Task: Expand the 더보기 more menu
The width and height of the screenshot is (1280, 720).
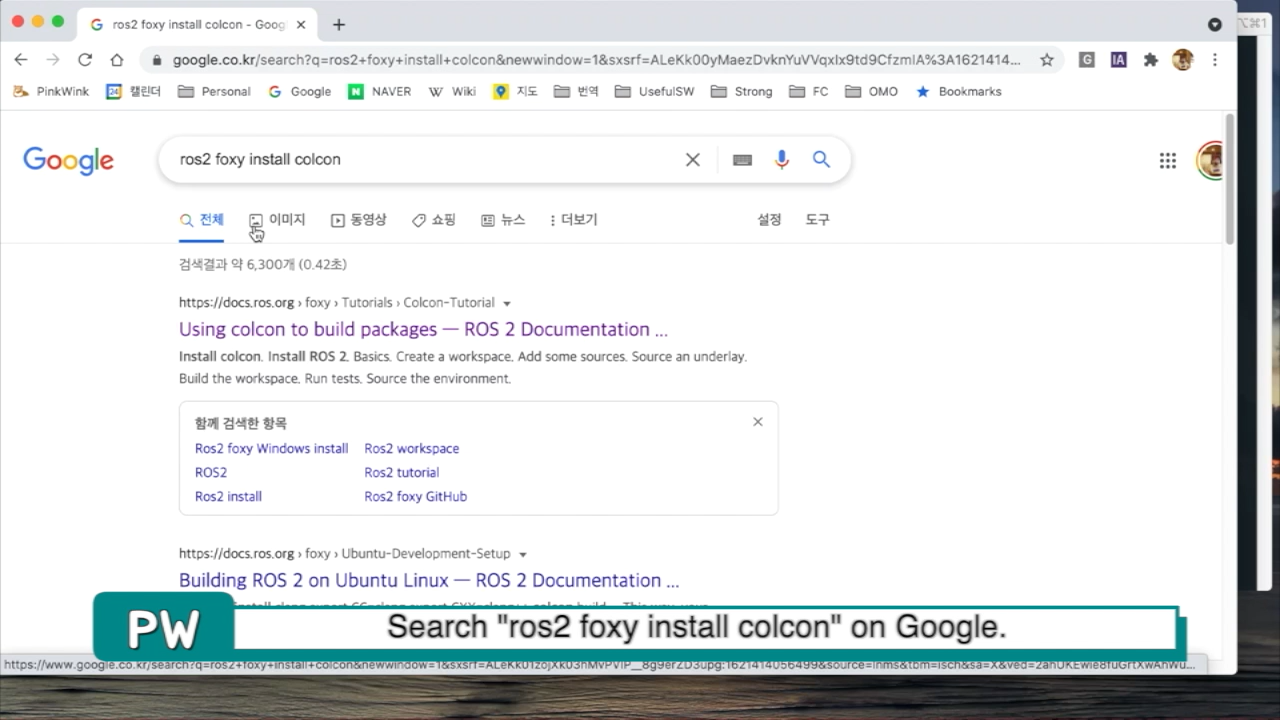Action: coord(573,220)
